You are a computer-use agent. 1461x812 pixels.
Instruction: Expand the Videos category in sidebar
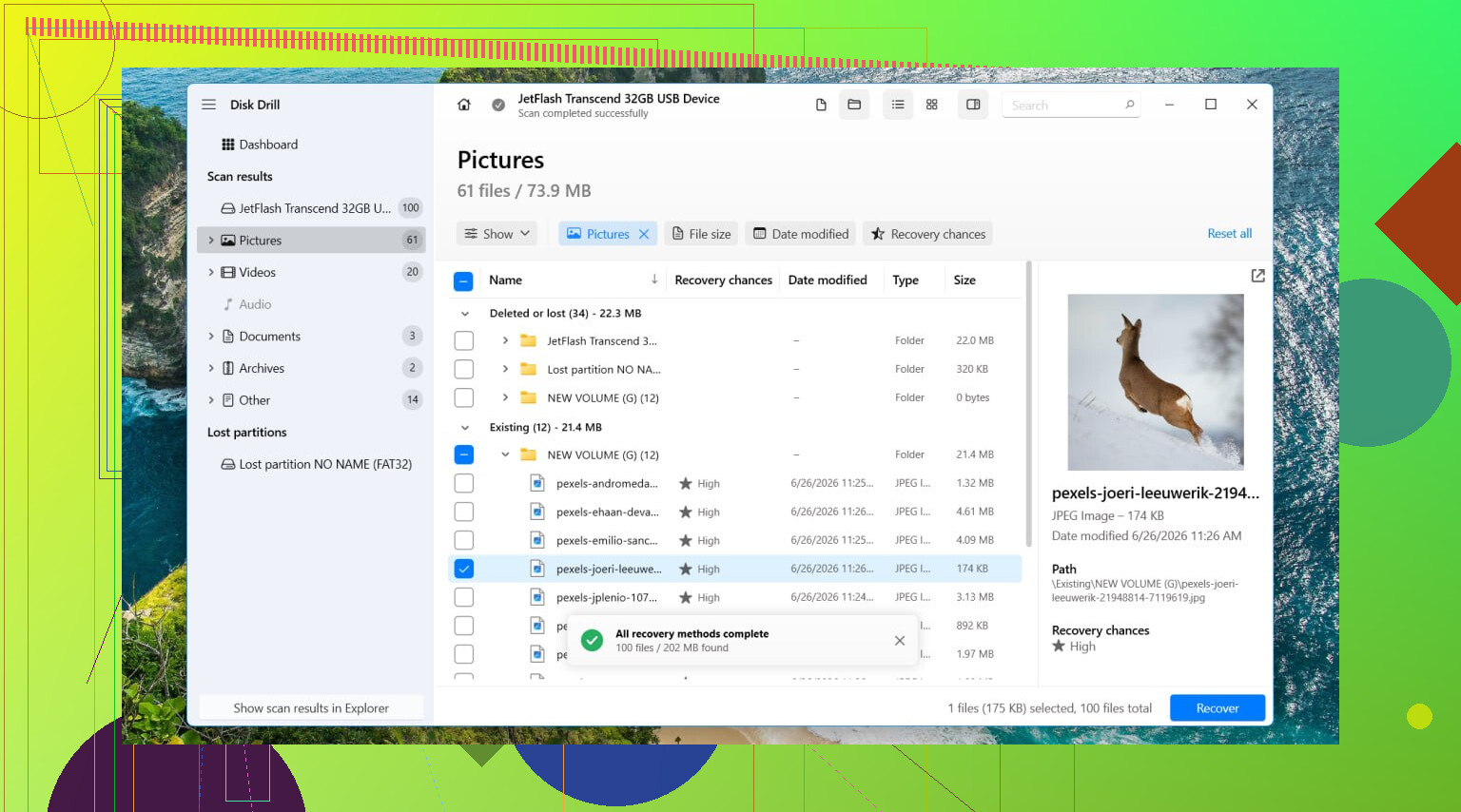click(x=210, y=272)
